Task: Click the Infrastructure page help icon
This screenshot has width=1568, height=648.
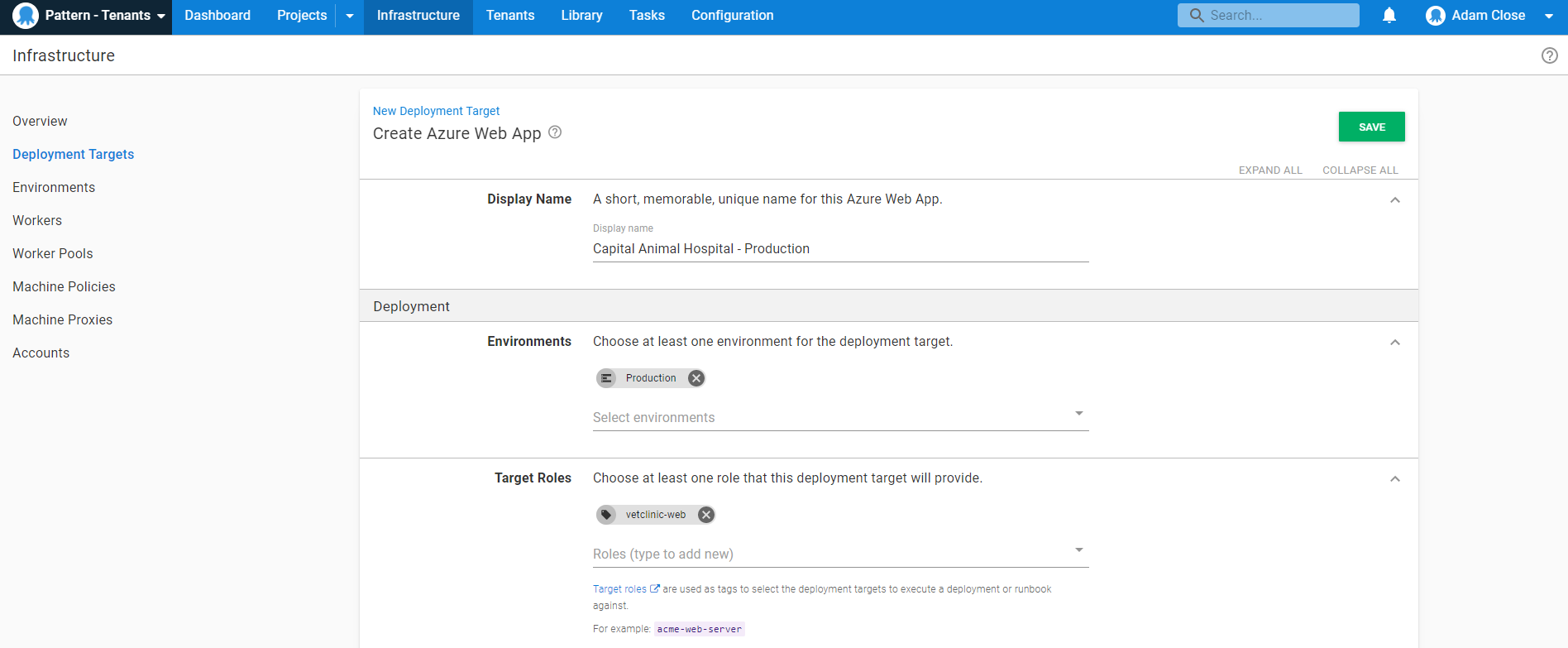Action: 1549,55
